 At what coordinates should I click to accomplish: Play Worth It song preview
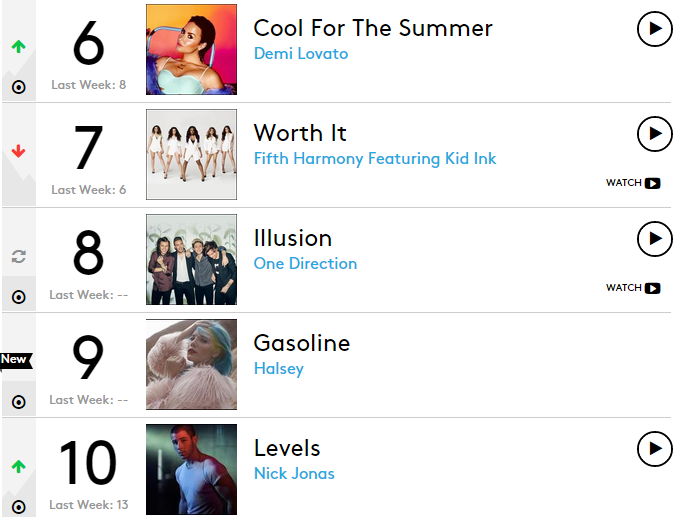654,133
